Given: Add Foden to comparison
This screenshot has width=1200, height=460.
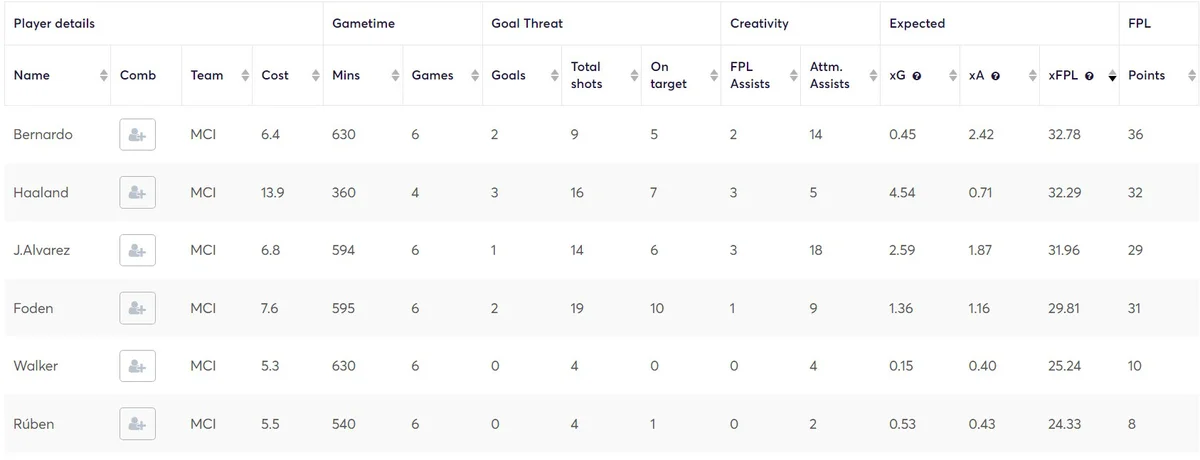Looking at the screenshot, I should (137, 309).
